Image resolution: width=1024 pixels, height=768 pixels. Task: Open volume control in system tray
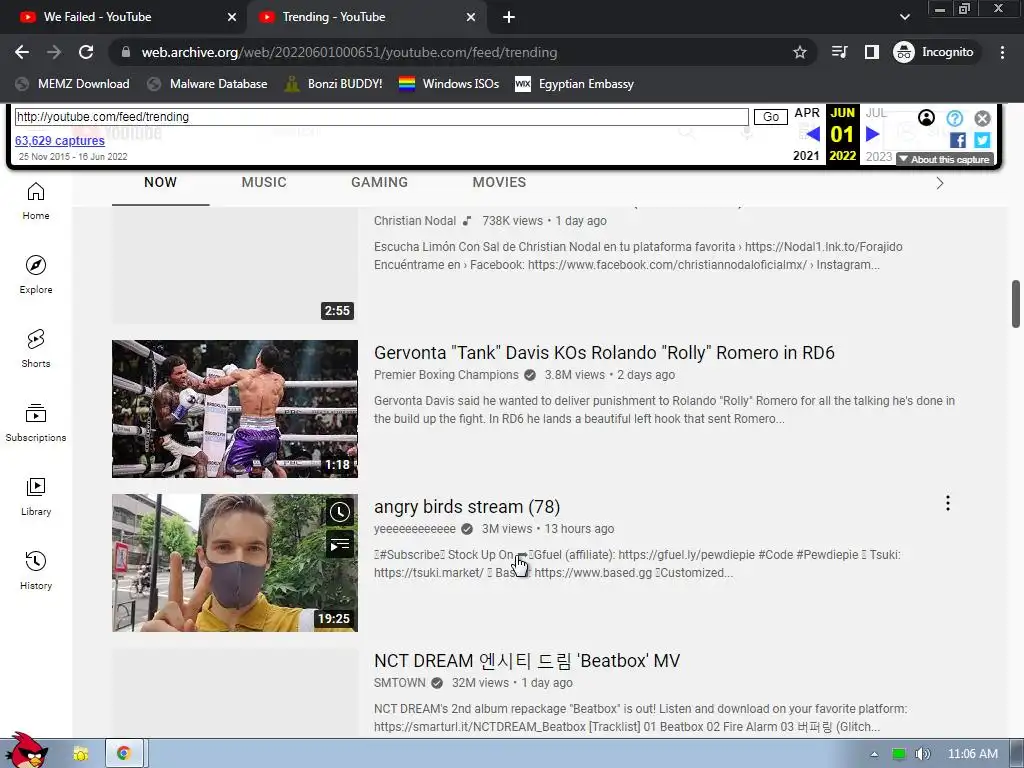coord(922,754)
